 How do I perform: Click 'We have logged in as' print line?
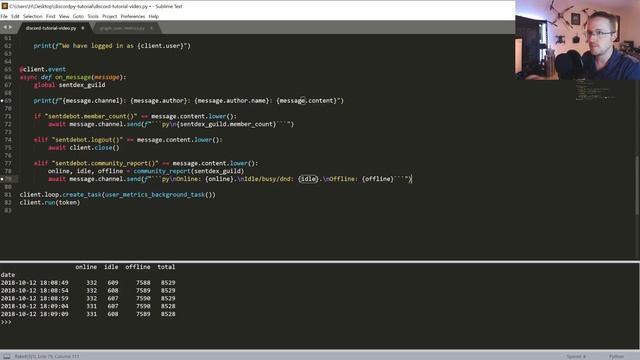pyautogui.click(x=112, y=46)
